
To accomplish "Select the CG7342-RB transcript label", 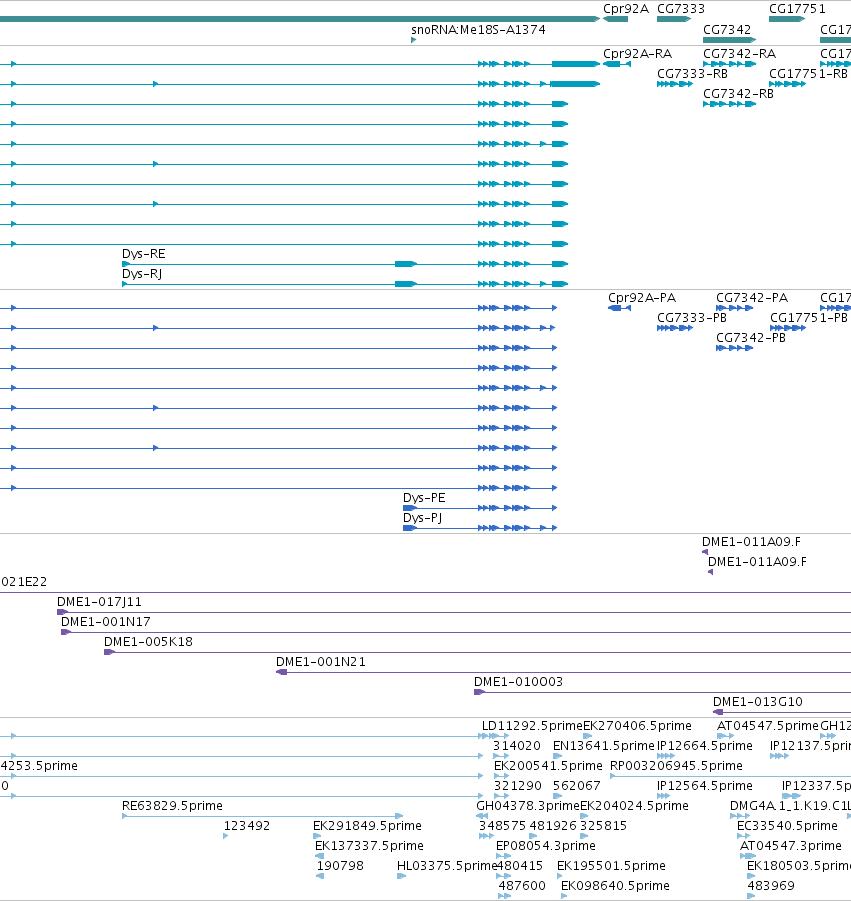I will tap(738, 94).
